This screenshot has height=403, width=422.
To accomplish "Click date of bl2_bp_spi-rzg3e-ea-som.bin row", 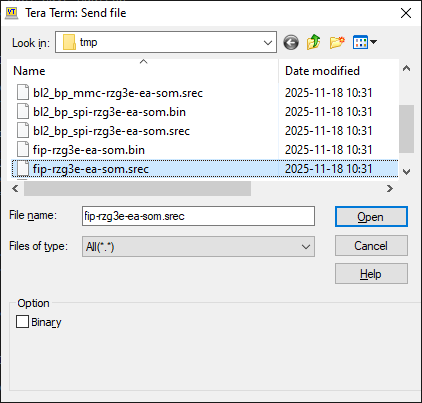I will (x=328, y=112).
